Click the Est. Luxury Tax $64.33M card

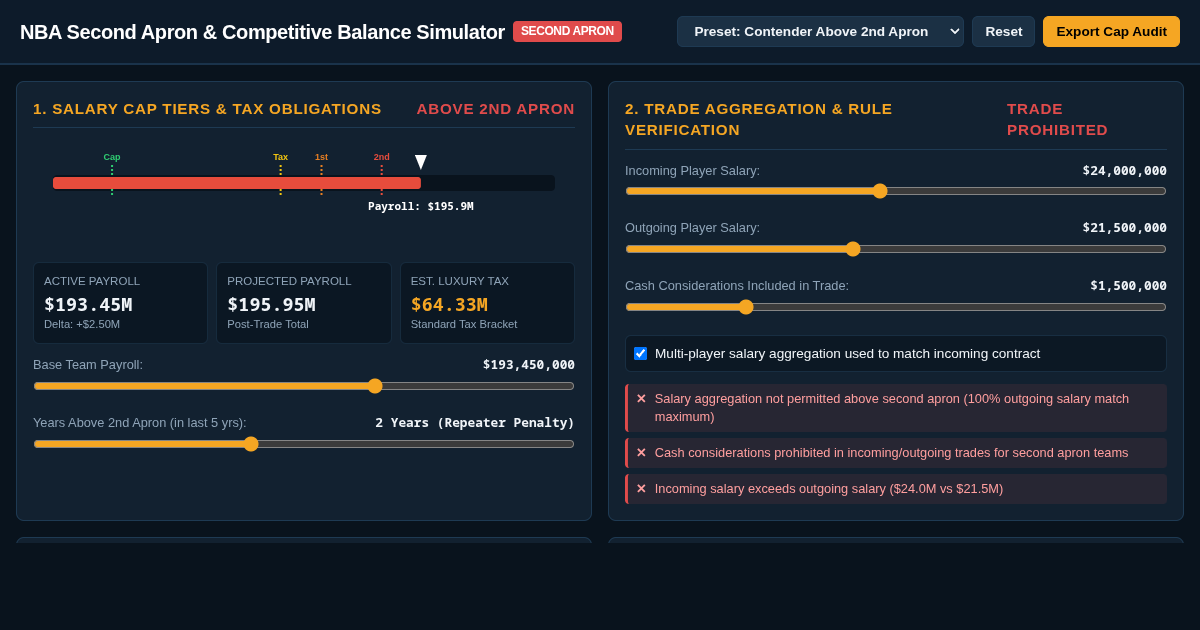tap(487, 303)
